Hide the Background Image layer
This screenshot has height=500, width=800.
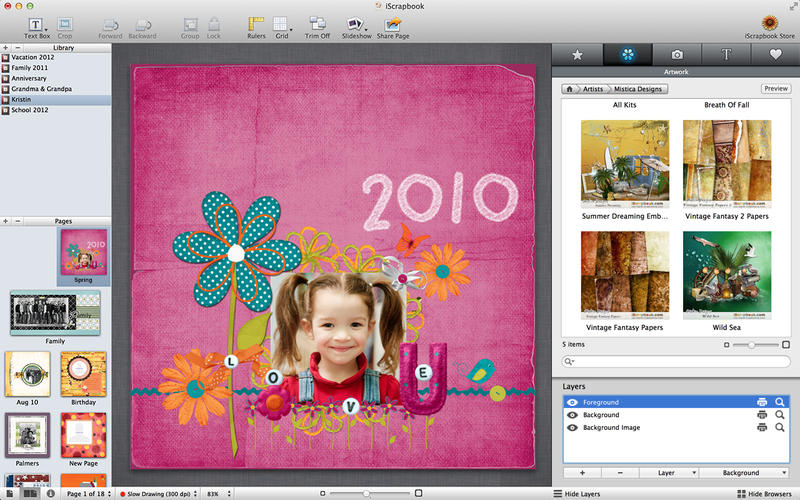572,428
